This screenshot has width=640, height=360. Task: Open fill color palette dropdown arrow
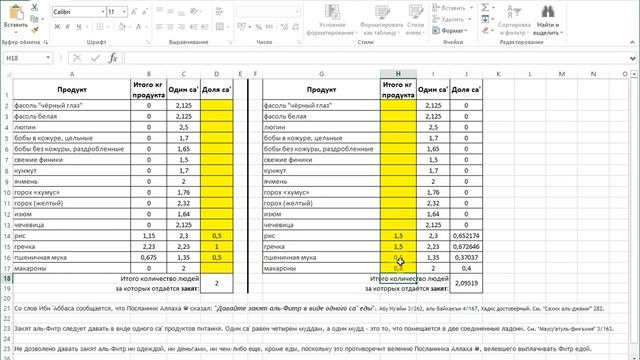click(129, 27)
